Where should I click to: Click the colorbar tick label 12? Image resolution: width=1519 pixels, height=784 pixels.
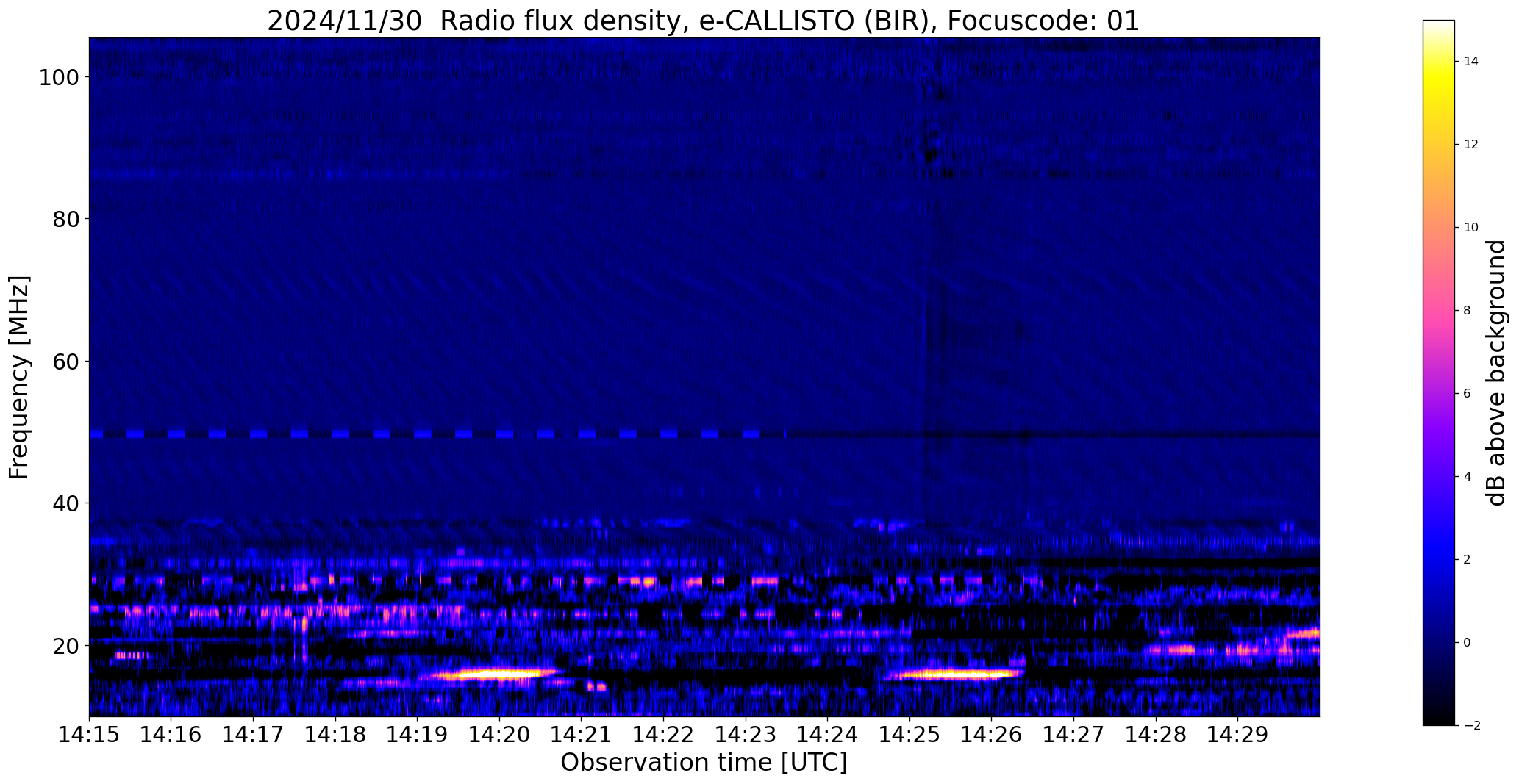pos(1471,145)
